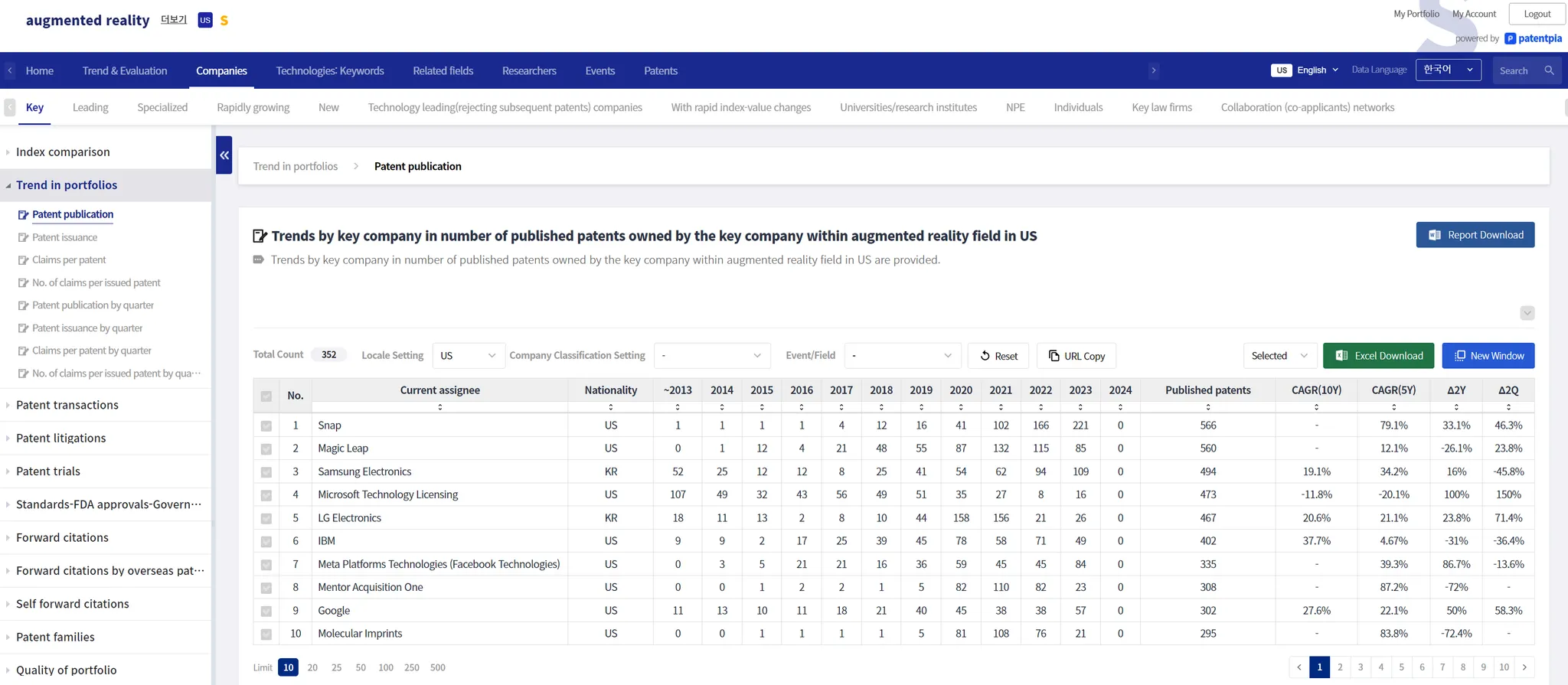The width and height of the screenshot is (1568, 685).
Task: Sort table by Published patents column
Action: (x=1207, y=406)
